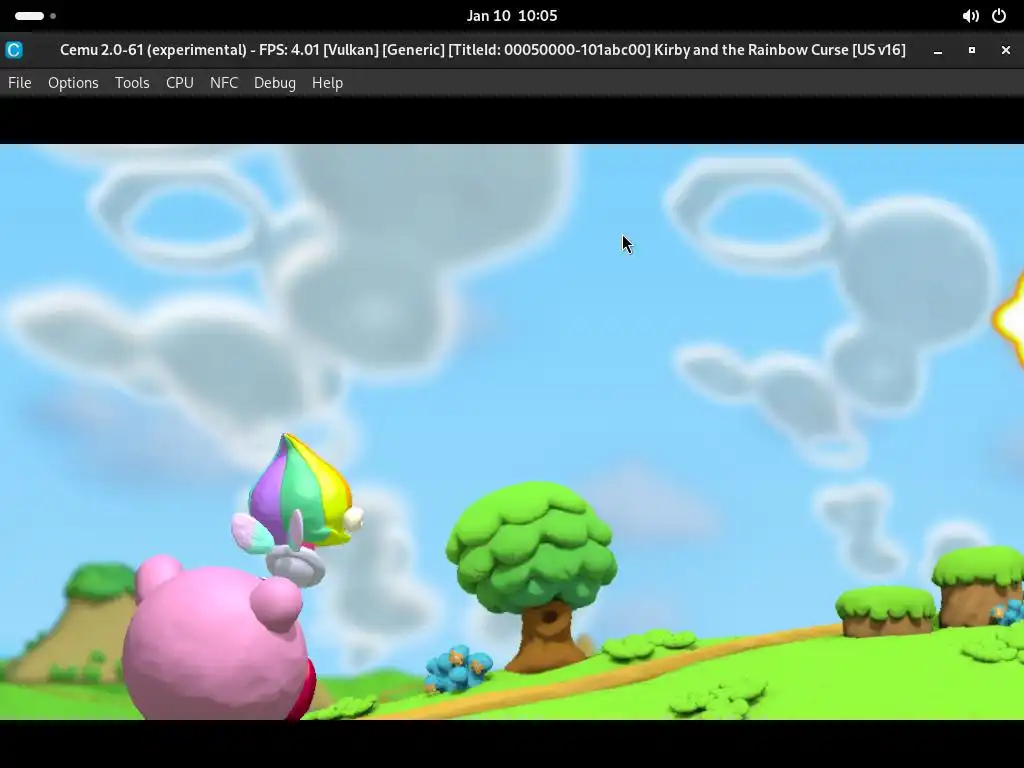Screen dimensions: 1024x768
Task: Open the clock showing Jan 10 10:05
Action: (x=512, y=16)
